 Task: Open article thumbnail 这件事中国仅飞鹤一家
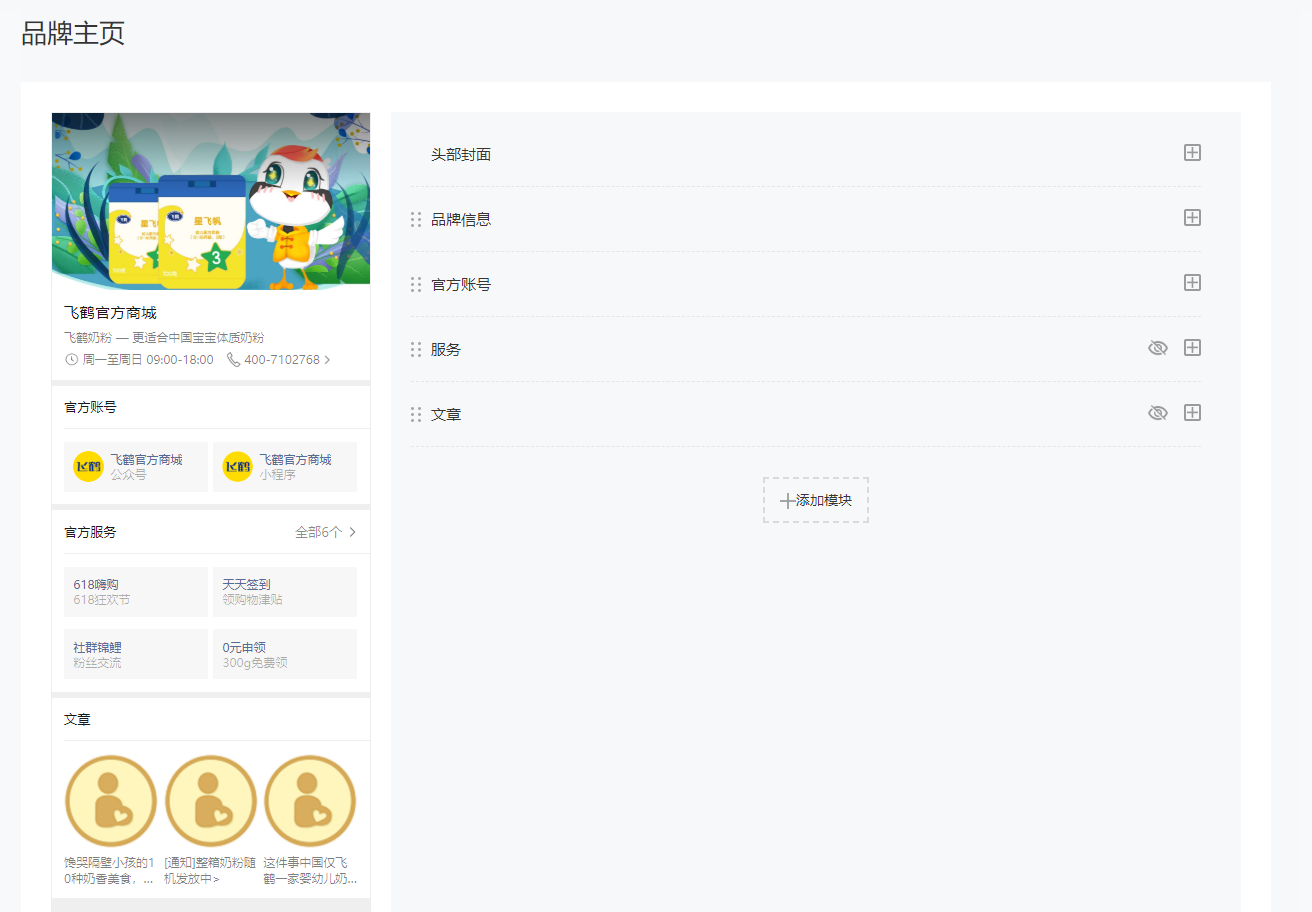[x=310, y=801]
